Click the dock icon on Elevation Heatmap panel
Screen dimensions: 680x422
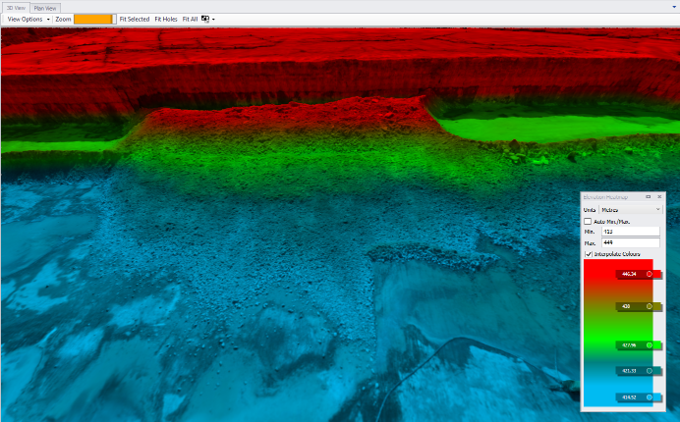click(648, 196)
